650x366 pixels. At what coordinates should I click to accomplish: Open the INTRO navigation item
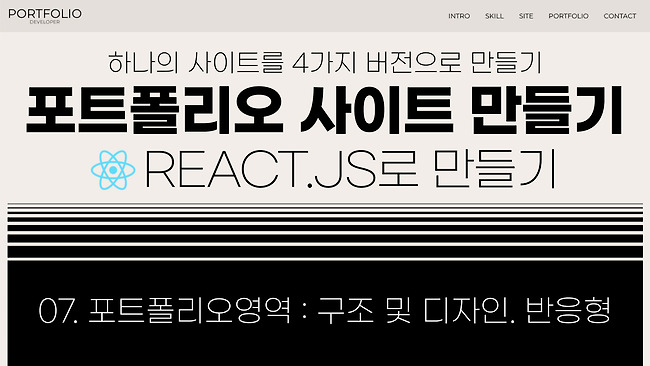(x=459, y=16)
